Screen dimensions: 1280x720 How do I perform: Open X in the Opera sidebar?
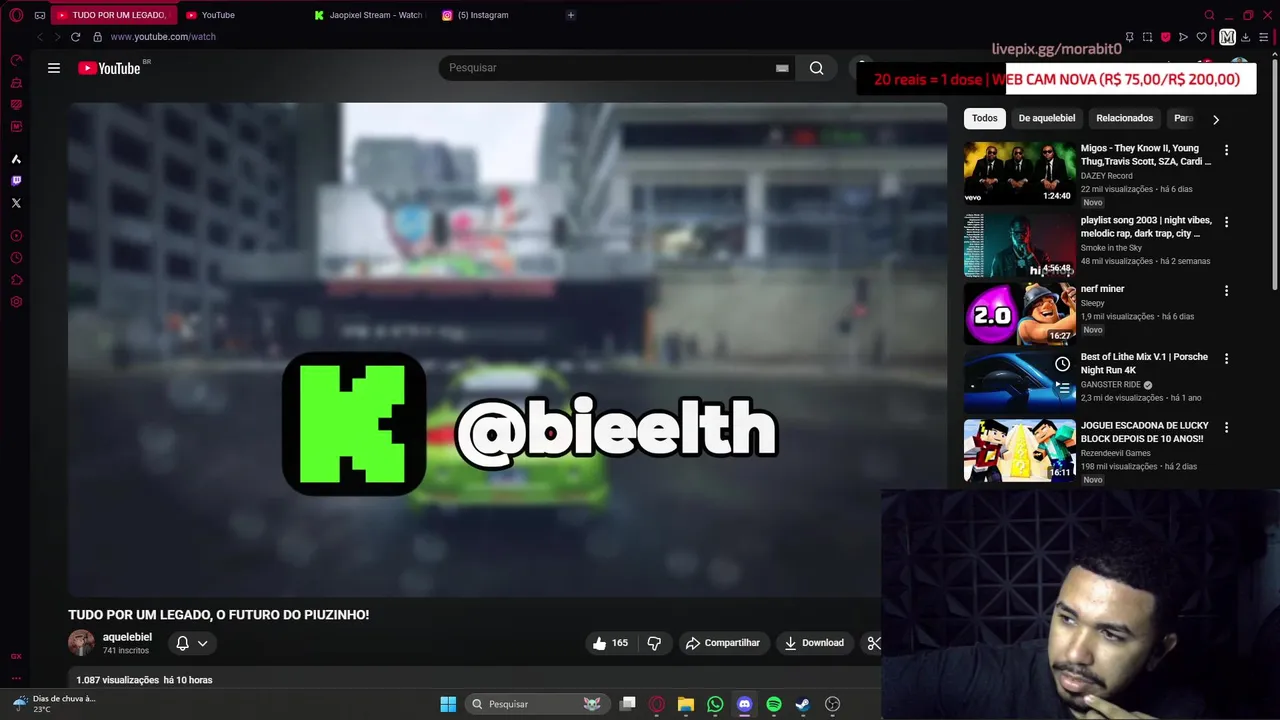(16, 203)
